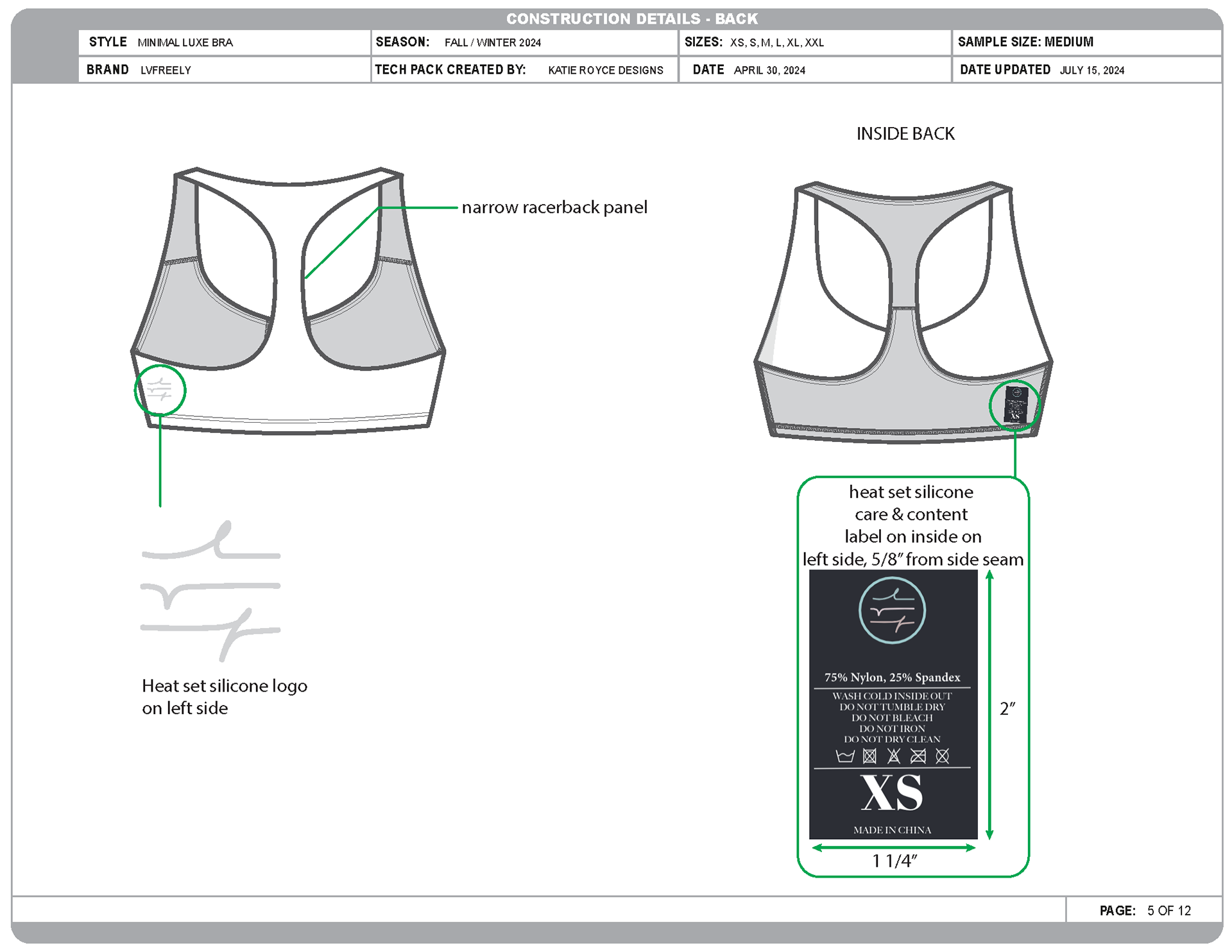Screen dimensions: 1232x952
Task: Click the 'KATIE ROYCE DESIGNS' creator field
Action: 605,70
